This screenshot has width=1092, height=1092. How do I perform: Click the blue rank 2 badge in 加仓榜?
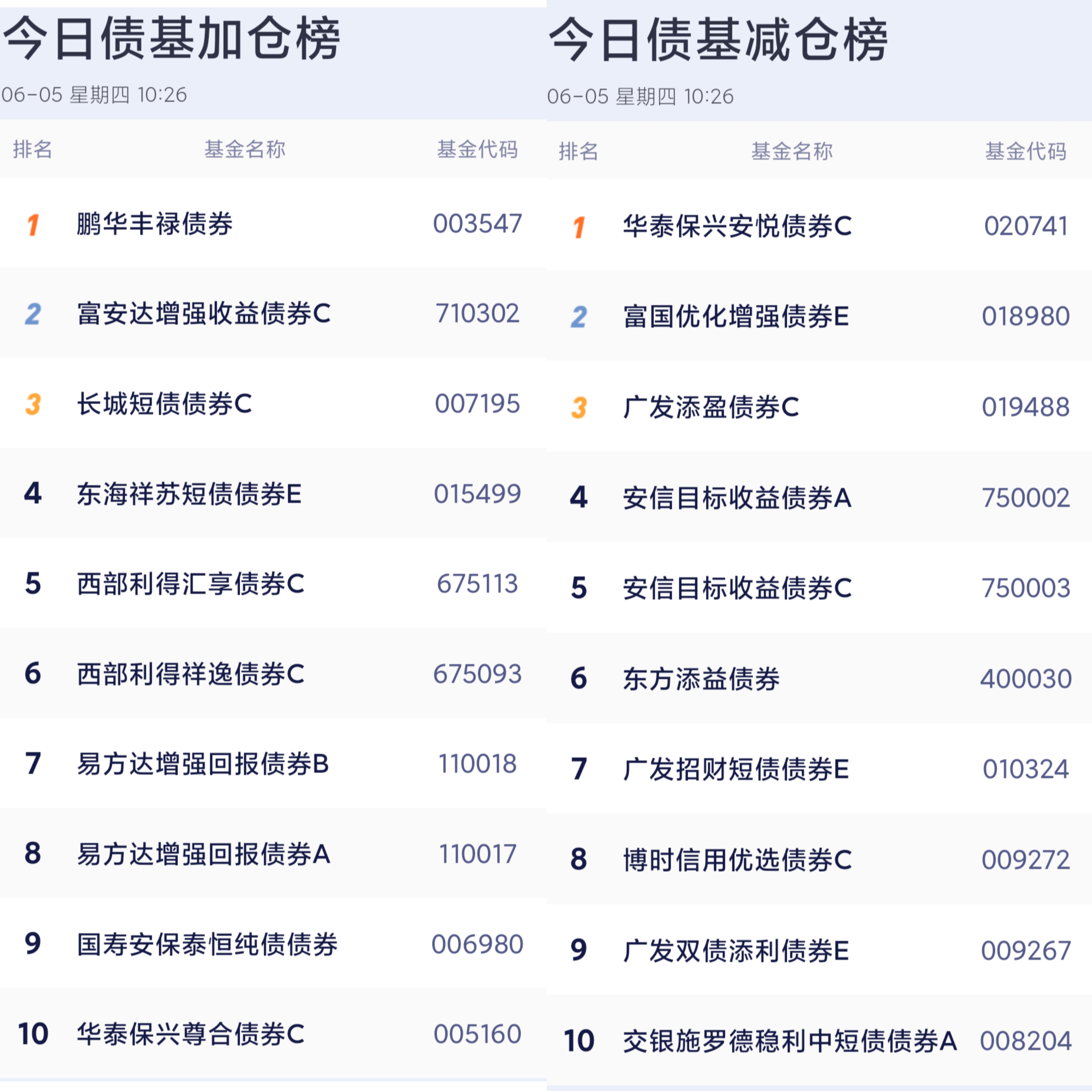33,314
